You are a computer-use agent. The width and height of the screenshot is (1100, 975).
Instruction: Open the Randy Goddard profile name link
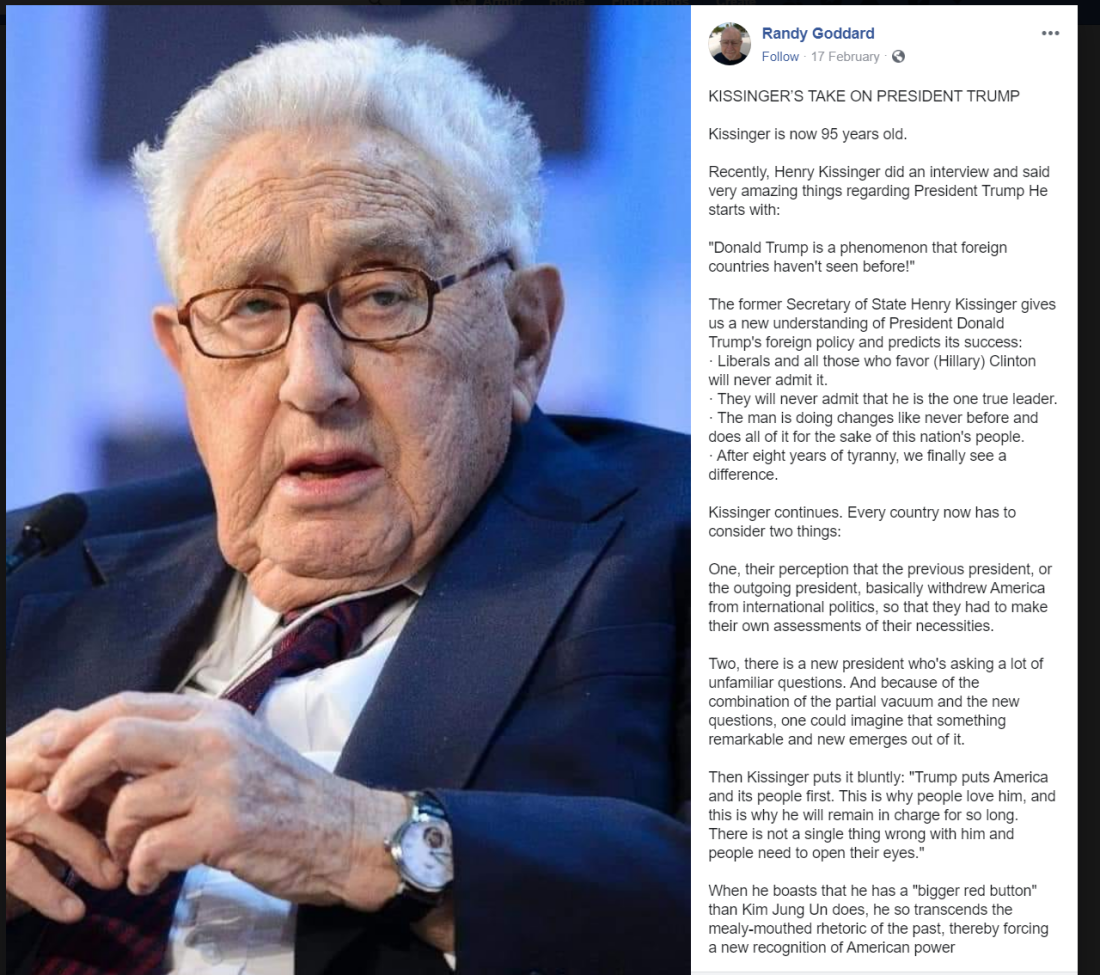point(818,33)
